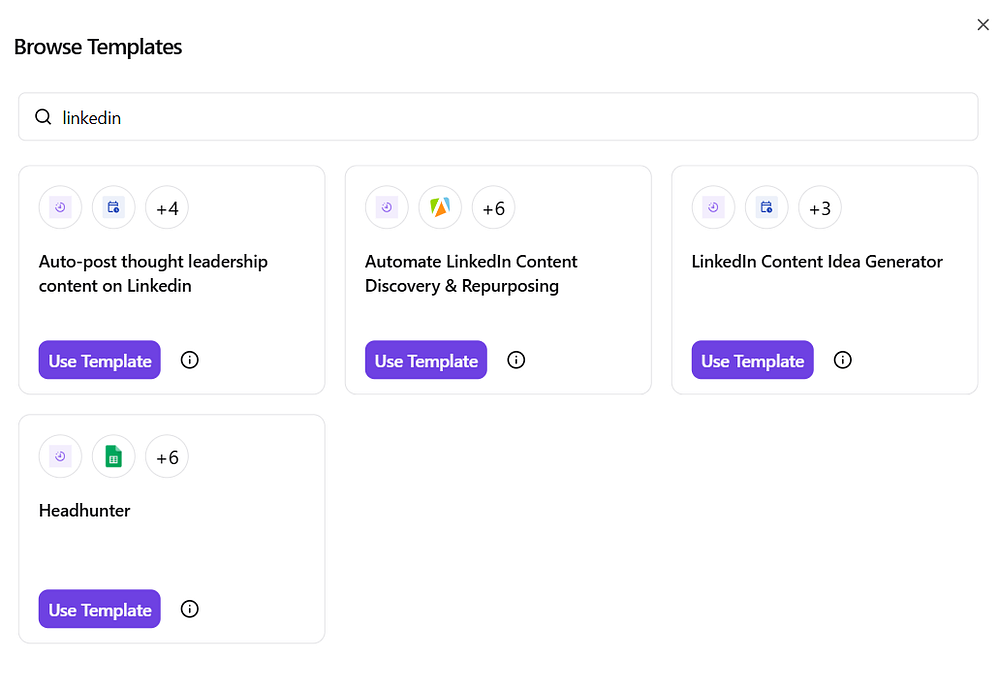Expand the +6 badge on Content Discovery card
This screenshot has height=690, width=1000.
click(493, 208)
